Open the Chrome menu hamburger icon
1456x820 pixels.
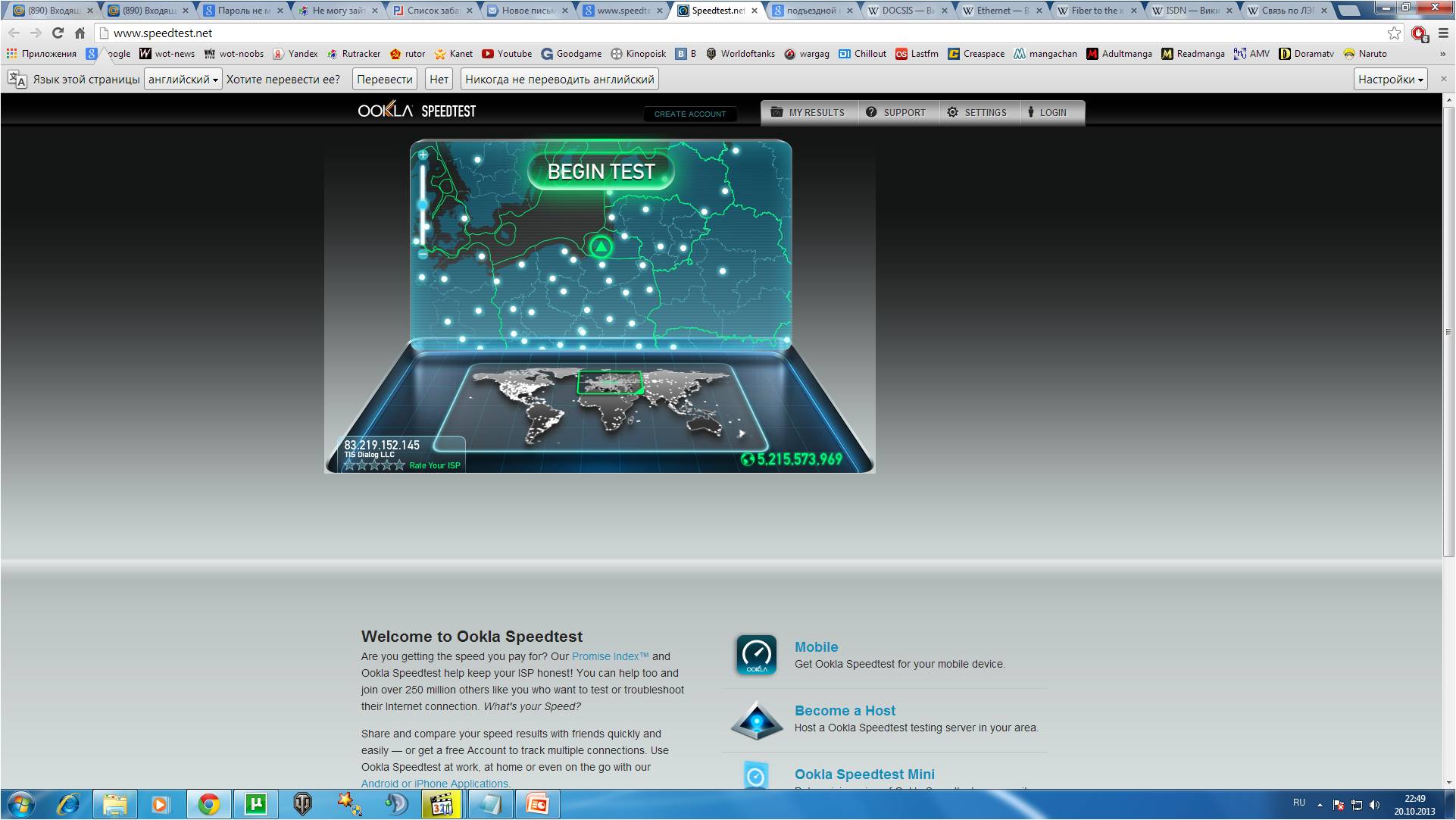pos(1443,33)
